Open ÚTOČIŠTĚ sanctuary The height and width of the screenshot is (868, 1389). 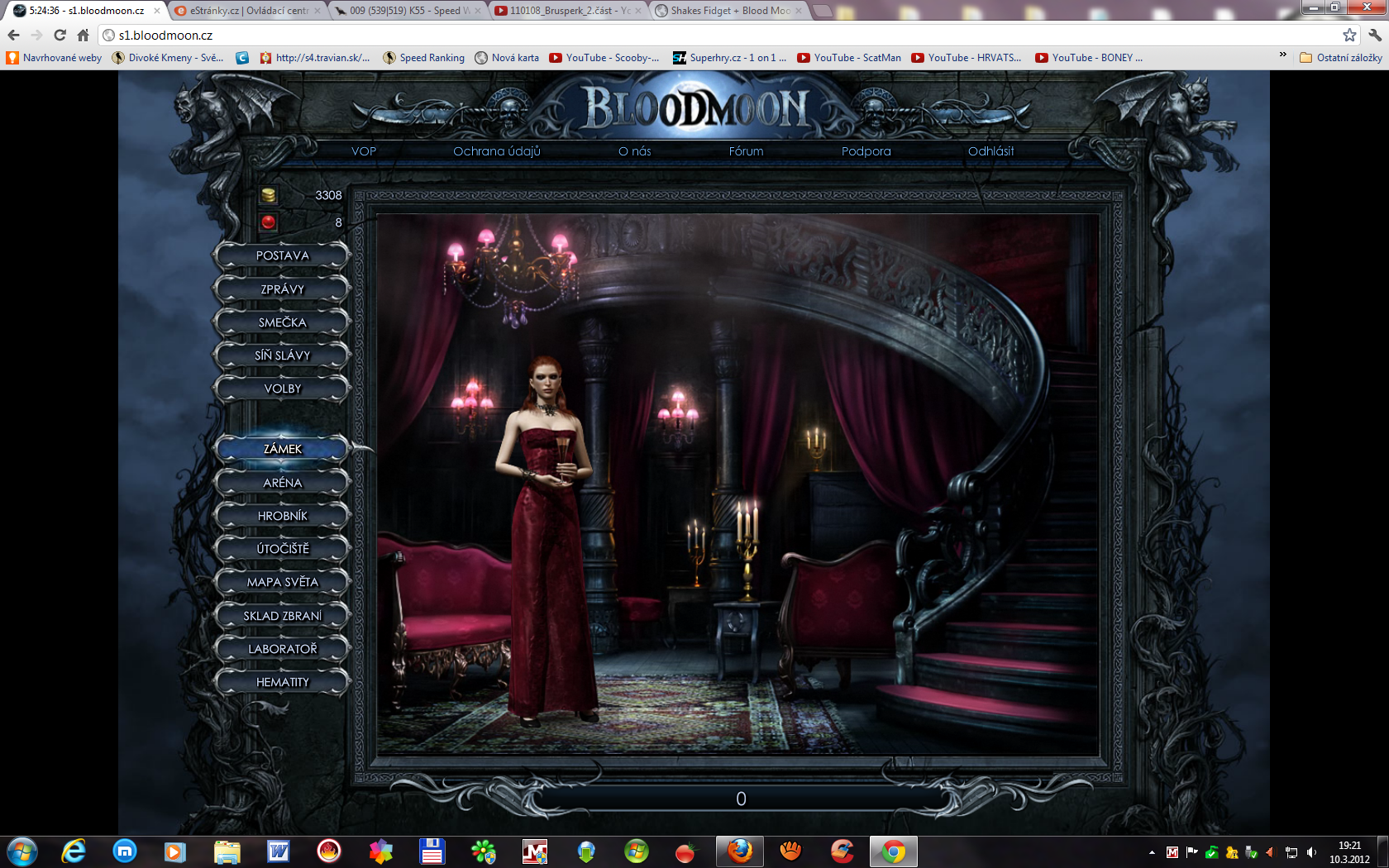[x=282, y=549]
